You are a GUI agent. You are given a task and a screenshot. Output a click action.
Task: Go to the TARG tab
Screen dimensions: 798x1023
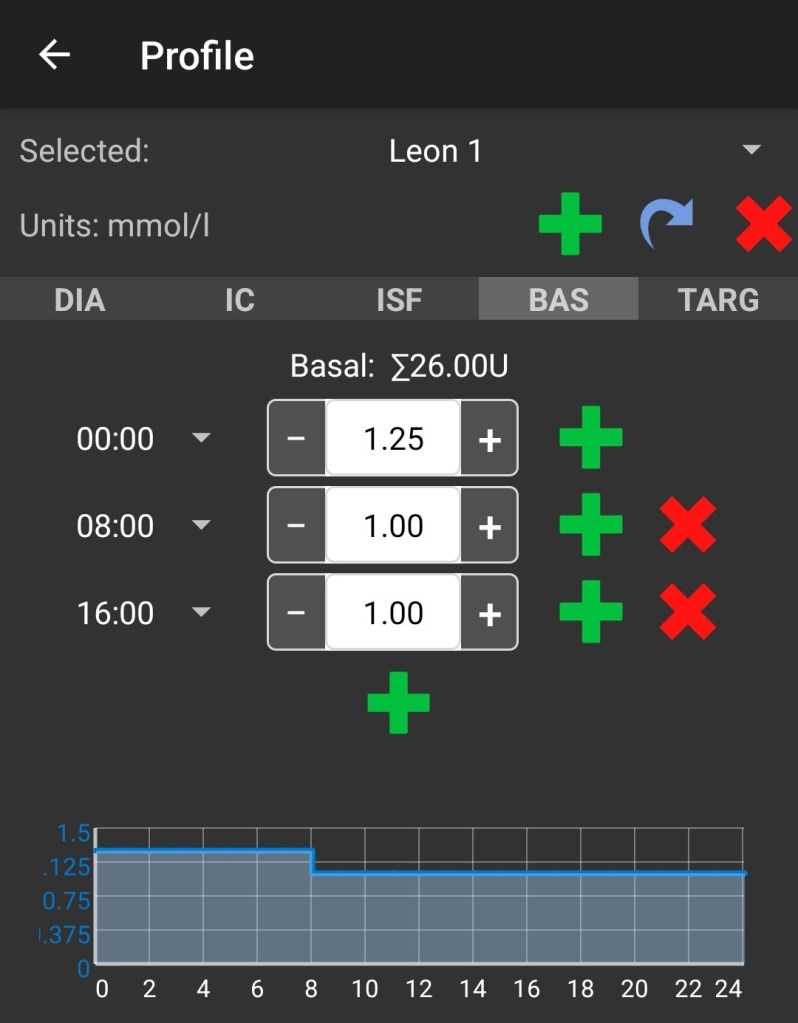(x=718, y=299)
